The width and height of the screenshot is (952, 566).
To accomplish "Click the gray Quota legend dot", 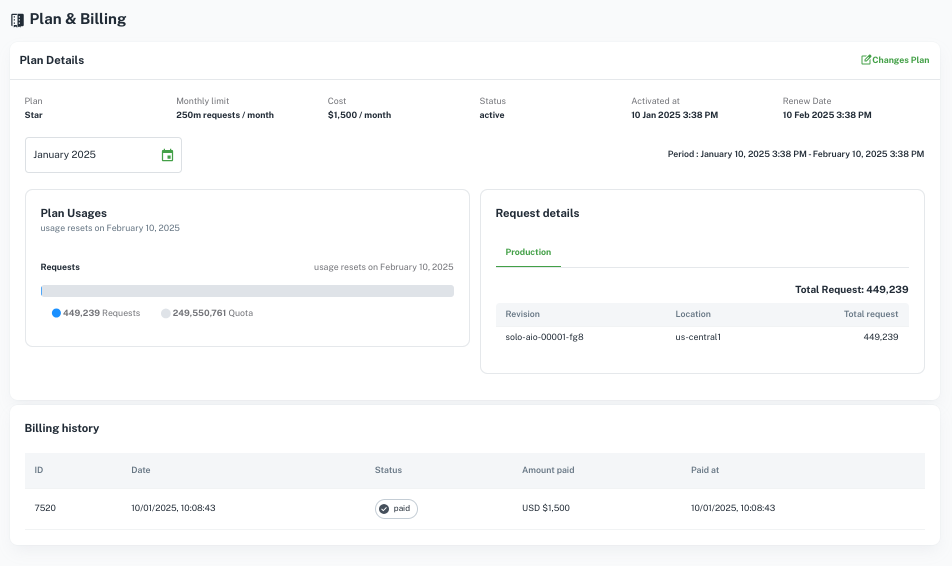I will [166, 313].
